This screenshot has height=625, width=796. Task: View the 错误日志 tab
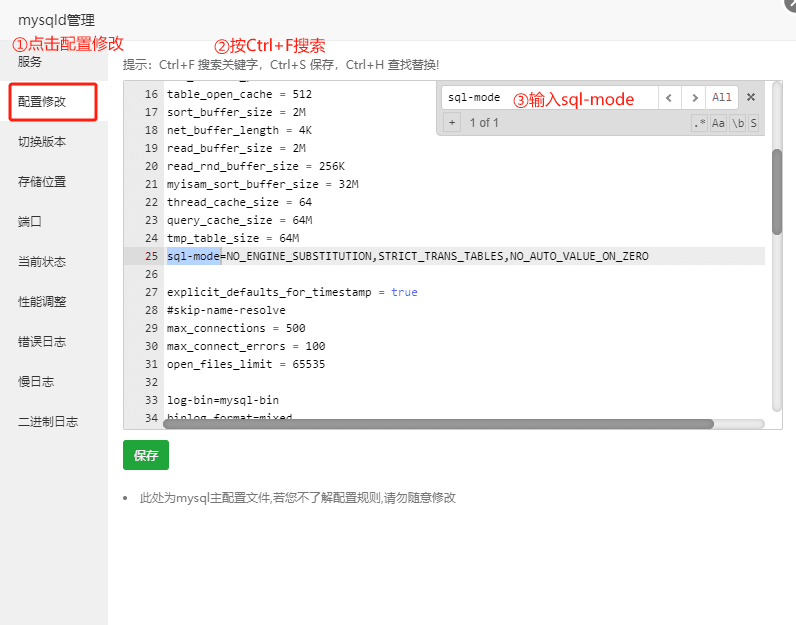[42, 341]
